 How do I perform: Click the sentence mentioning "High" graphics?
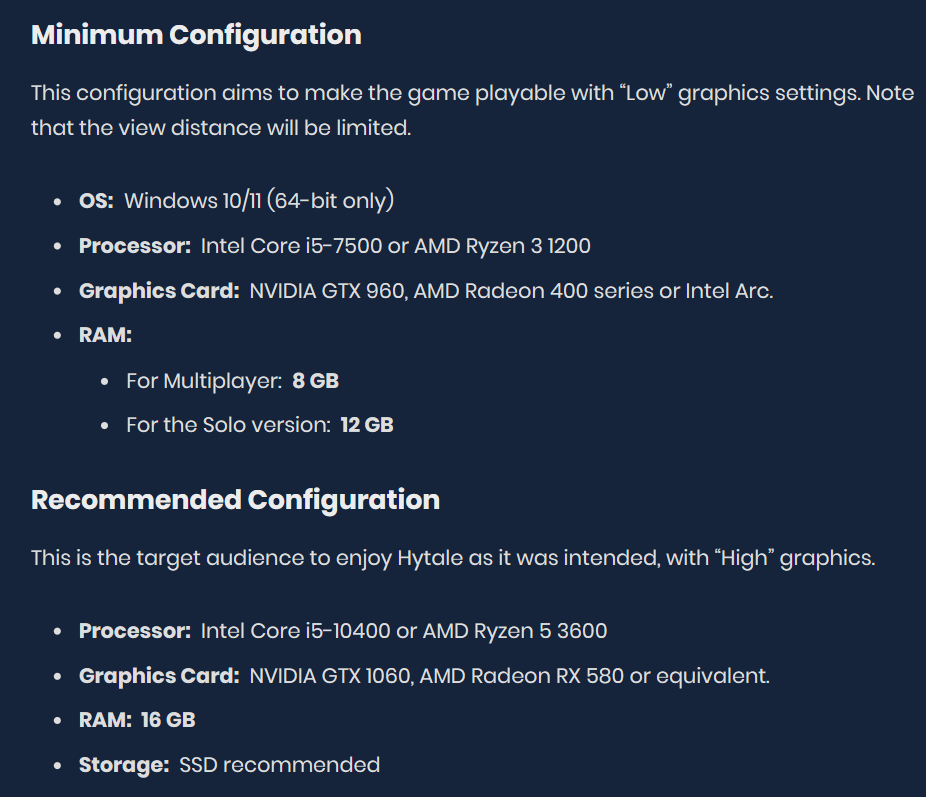452,558
